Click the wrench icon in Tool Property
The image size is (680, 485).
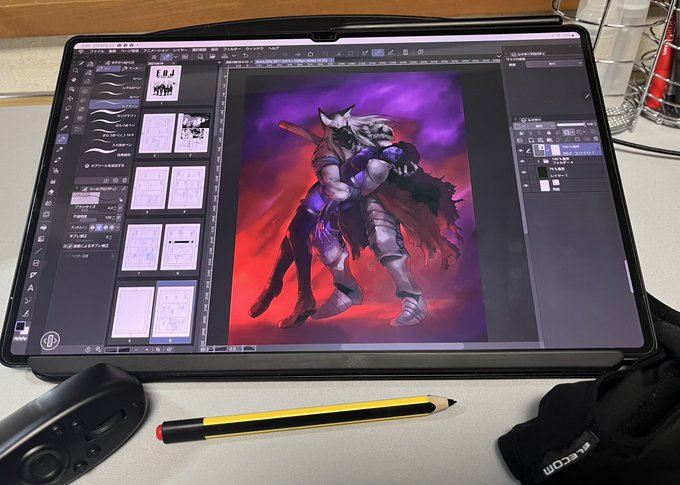pos(124,188)
